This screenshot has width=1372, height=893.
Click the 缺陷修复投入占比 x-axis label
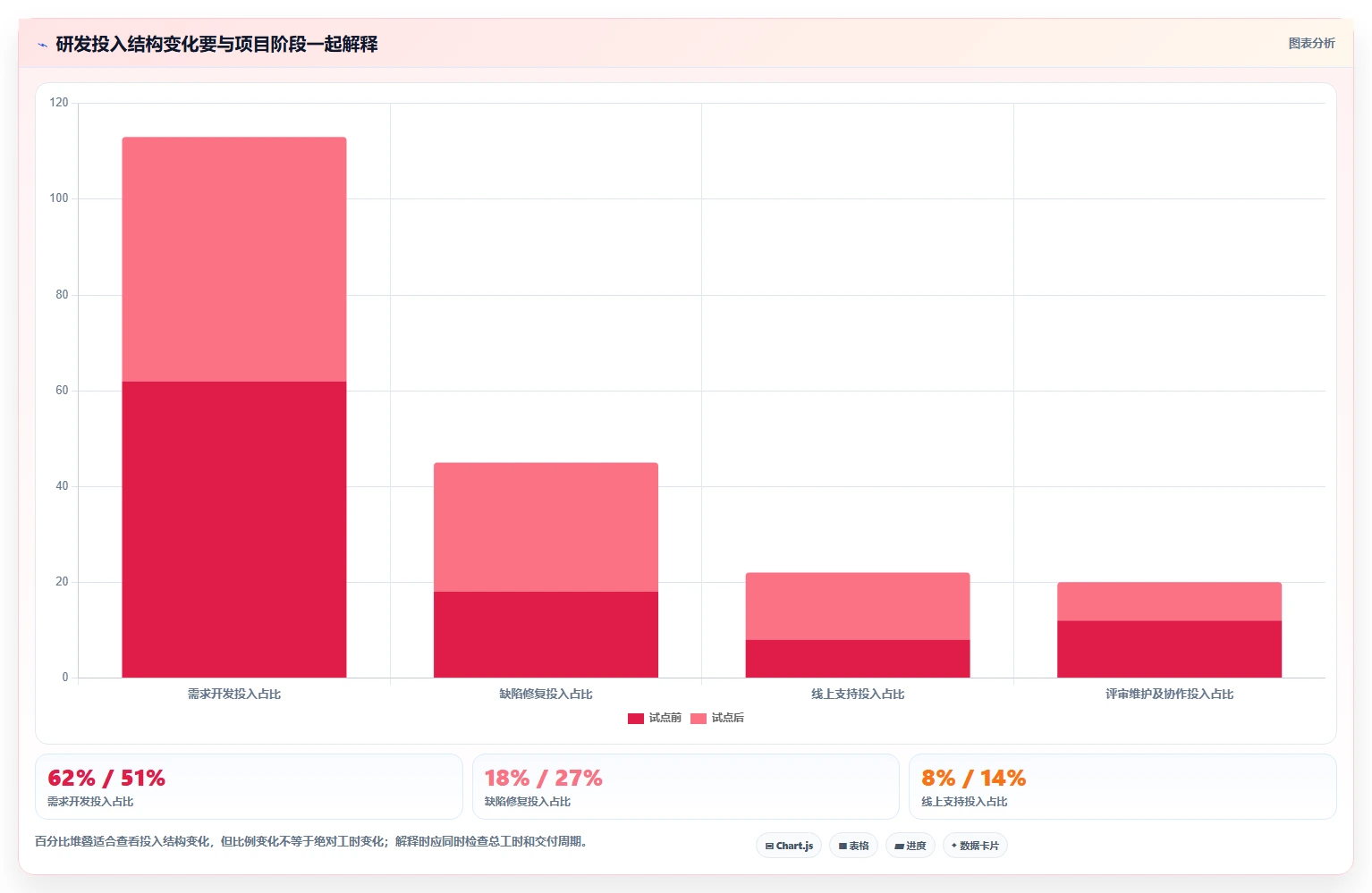[546, 695]
